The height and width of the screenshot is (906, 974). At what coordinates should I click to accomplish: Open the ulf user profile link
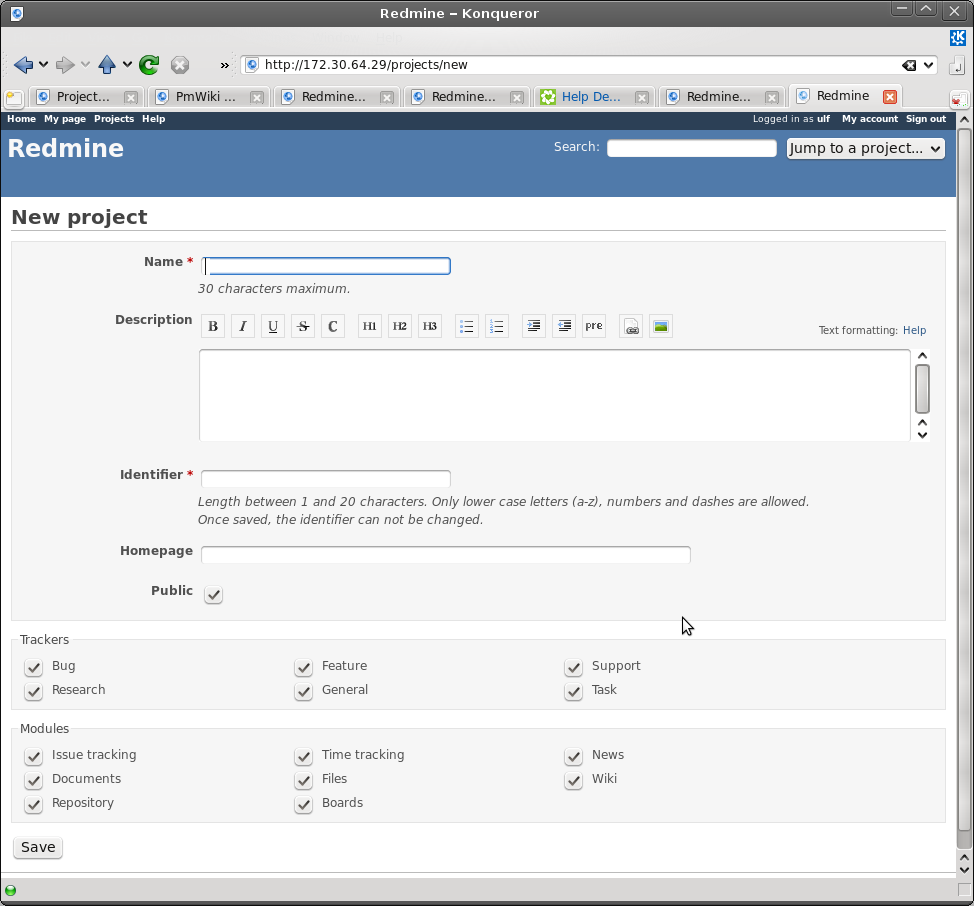point(823,119)
